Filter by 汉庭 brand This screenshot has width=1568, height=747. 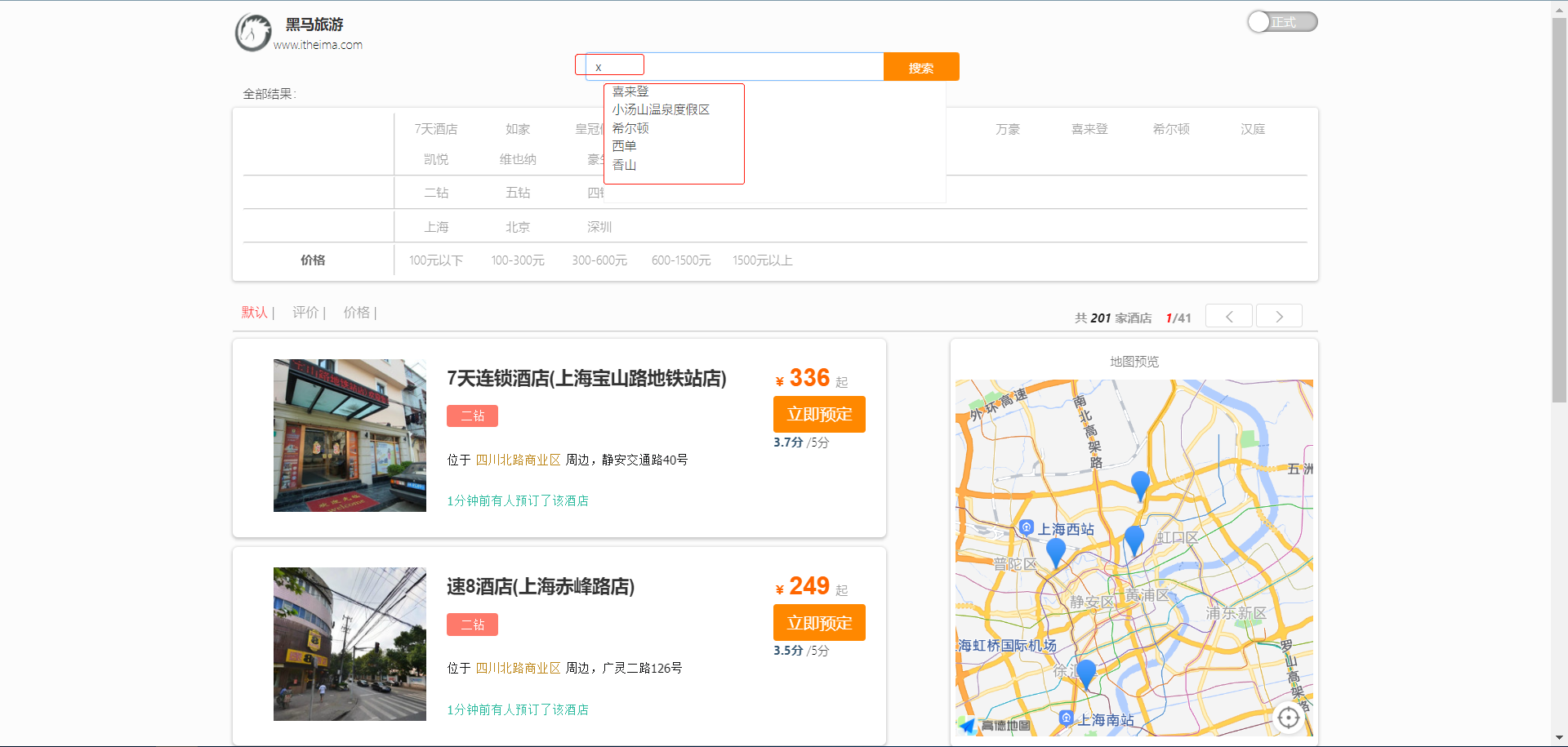[x=1253, y=129]
